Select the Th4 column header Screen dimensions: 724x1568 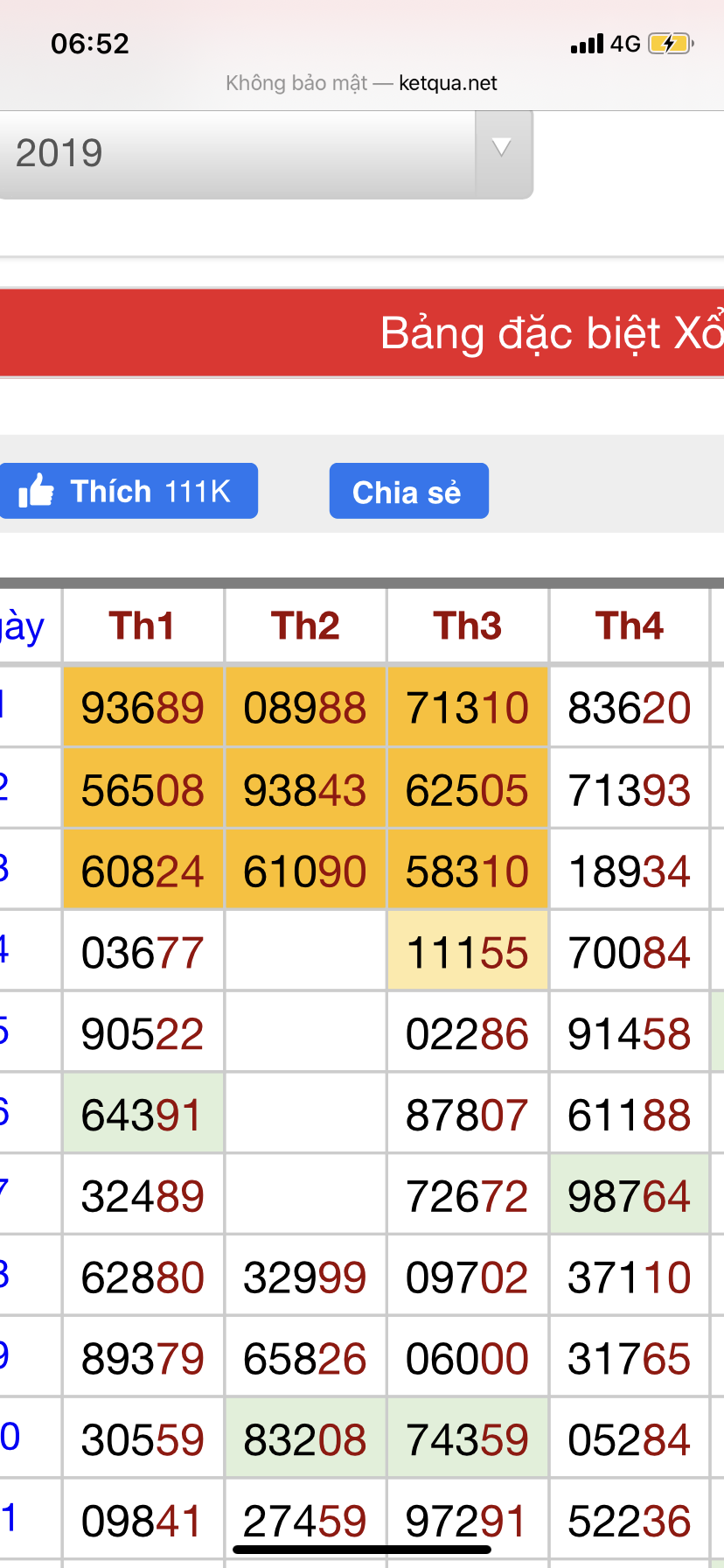coord(630,626)
